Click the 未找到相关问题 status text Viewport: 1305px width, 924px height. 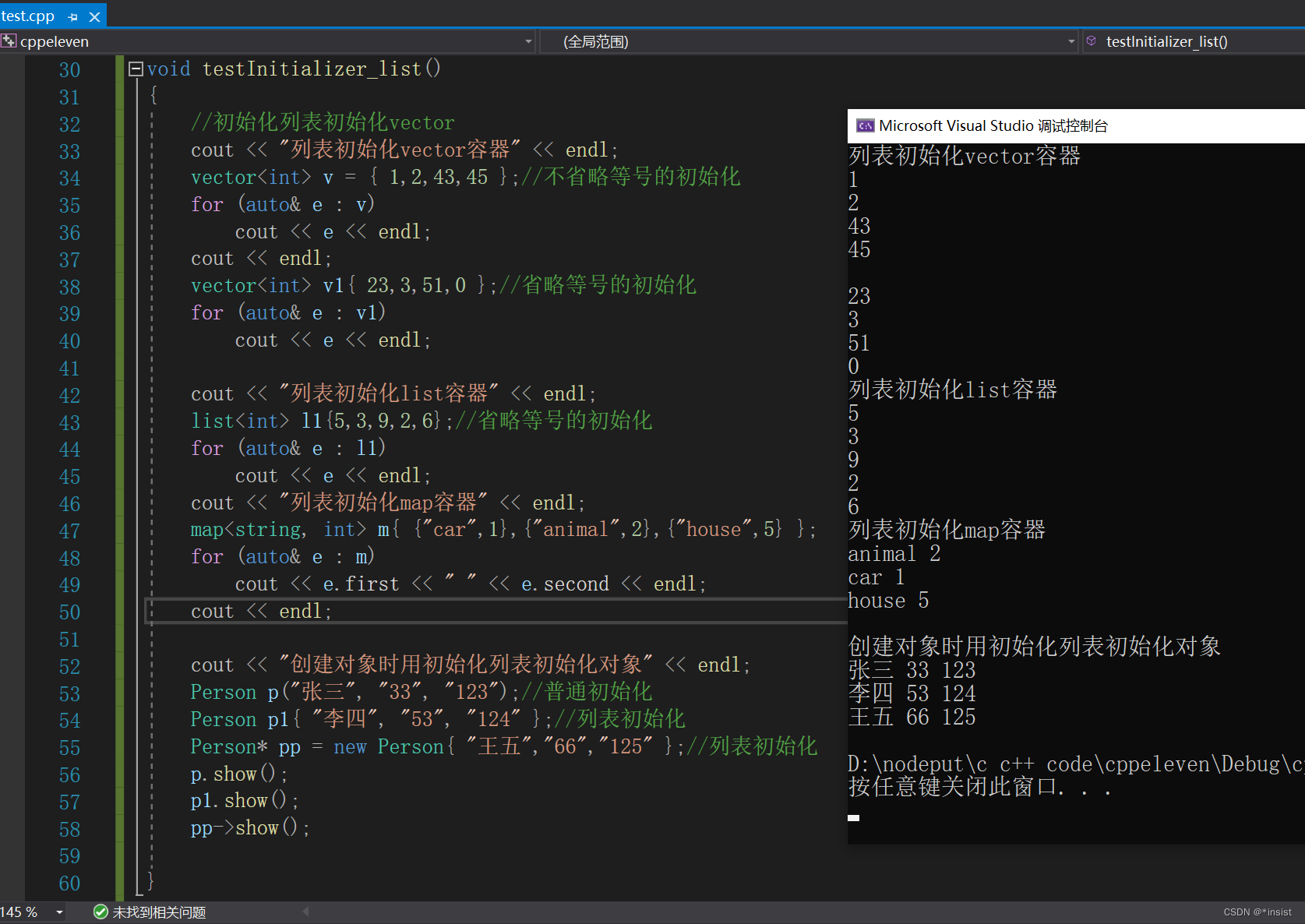point(159,912)
